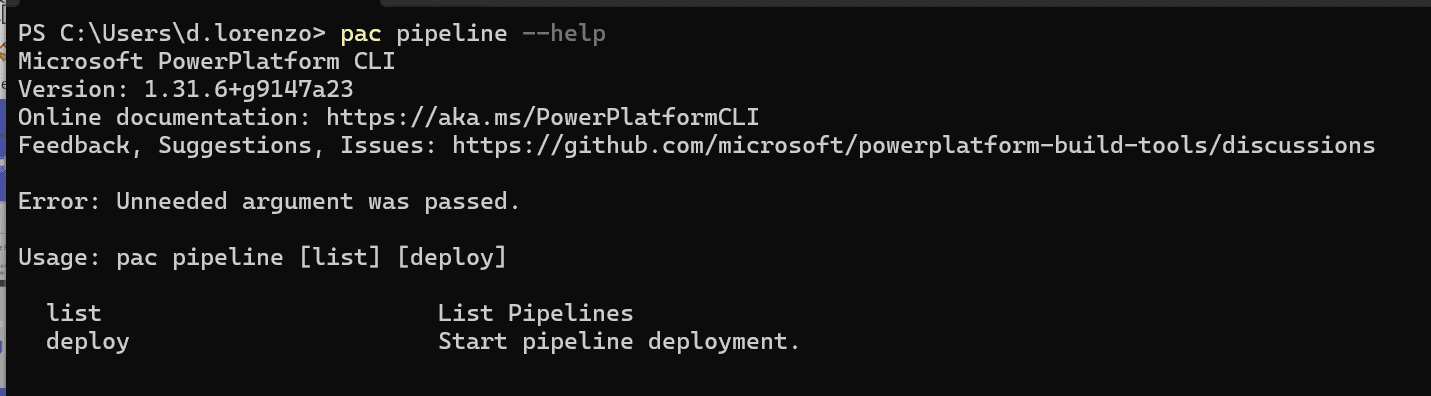Click '[deploy]' in the Usage line
Screen dimensions: 1431x396
click(x=452, y=257)
